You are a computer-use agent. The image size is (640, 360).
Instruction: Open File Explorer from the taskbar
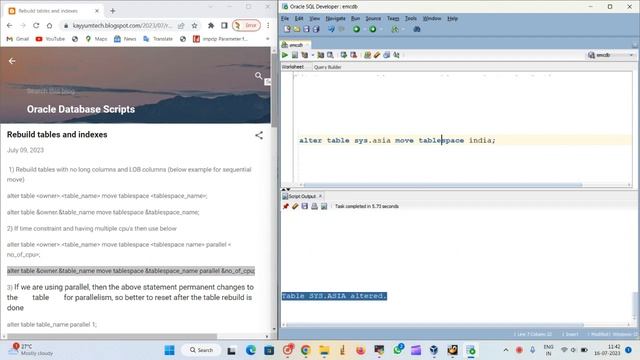pos(324,350)
